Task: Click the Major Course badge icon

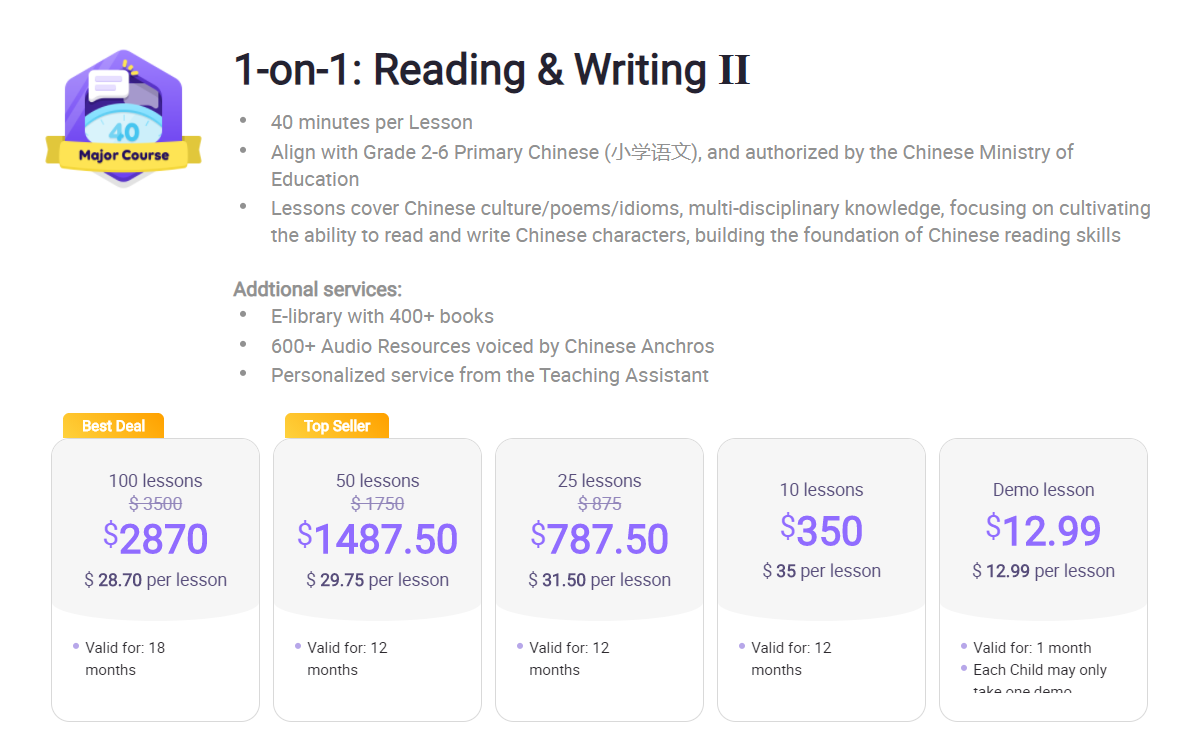Action: 123,119
